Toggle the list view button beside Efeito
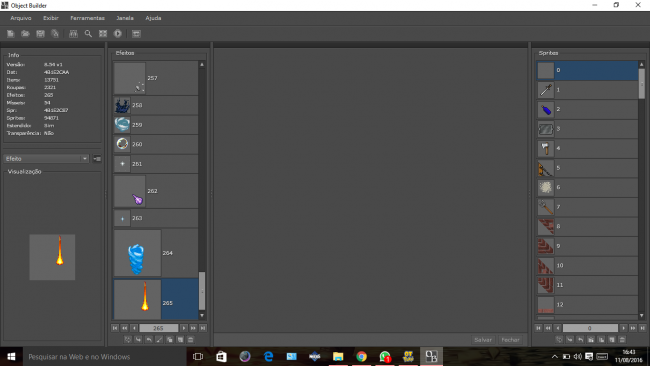 pos(97,159)
